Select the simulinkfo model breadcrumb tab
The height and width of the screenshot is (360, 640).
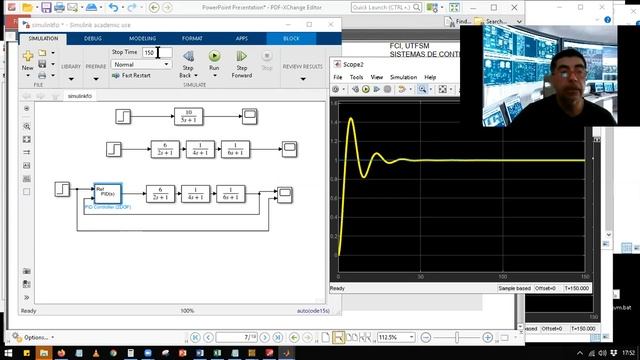tap(80, 96)
